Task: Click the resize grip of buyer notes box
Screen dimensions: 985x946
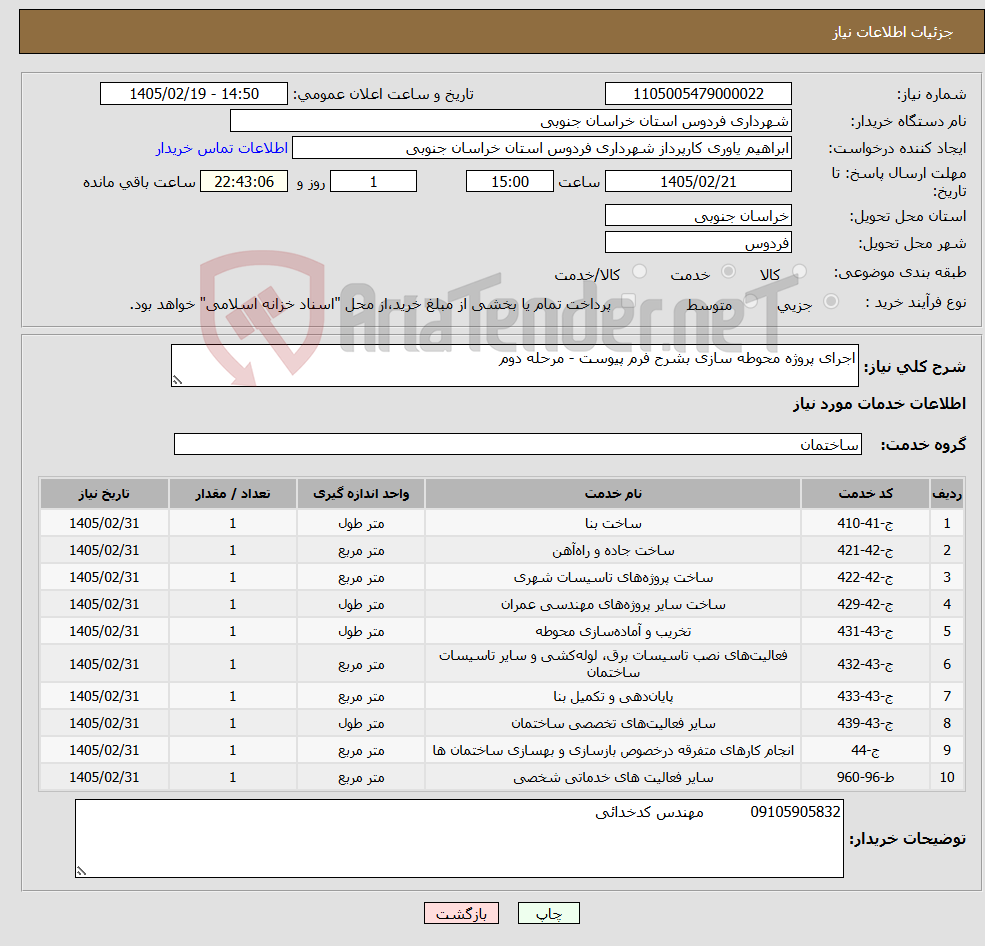Action: [x=81, y=871]
